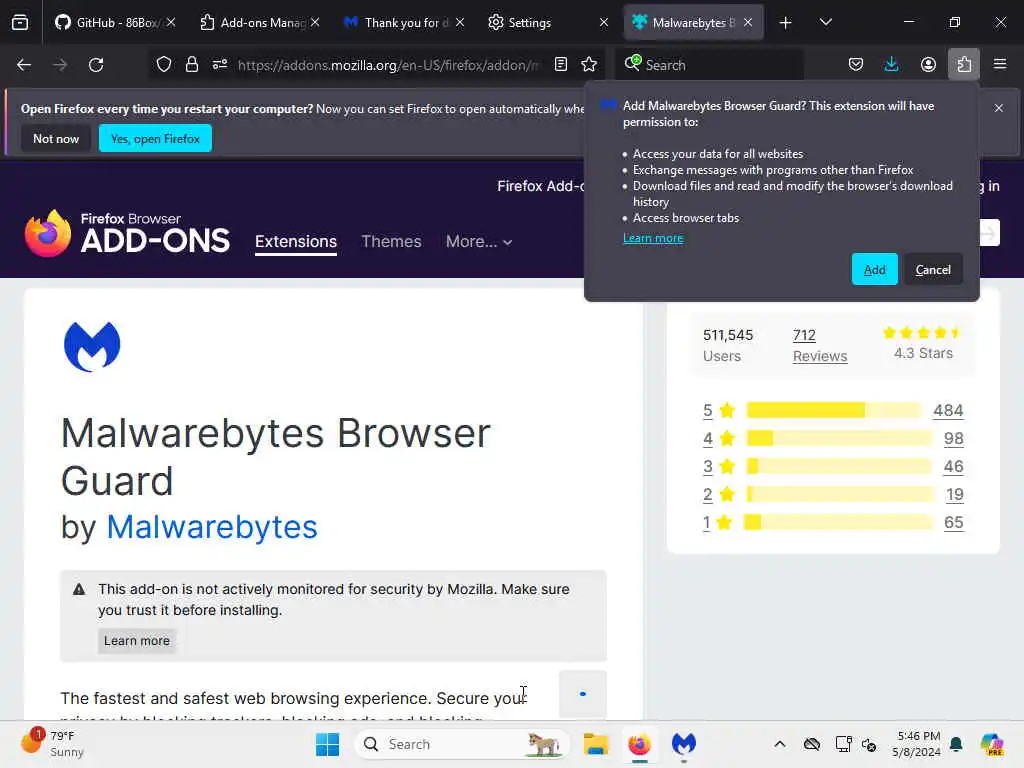Image resolution: width=1024 pixels, height=768 pixels.
Task: Open the Firefox View icon
Action: [20, 22]
